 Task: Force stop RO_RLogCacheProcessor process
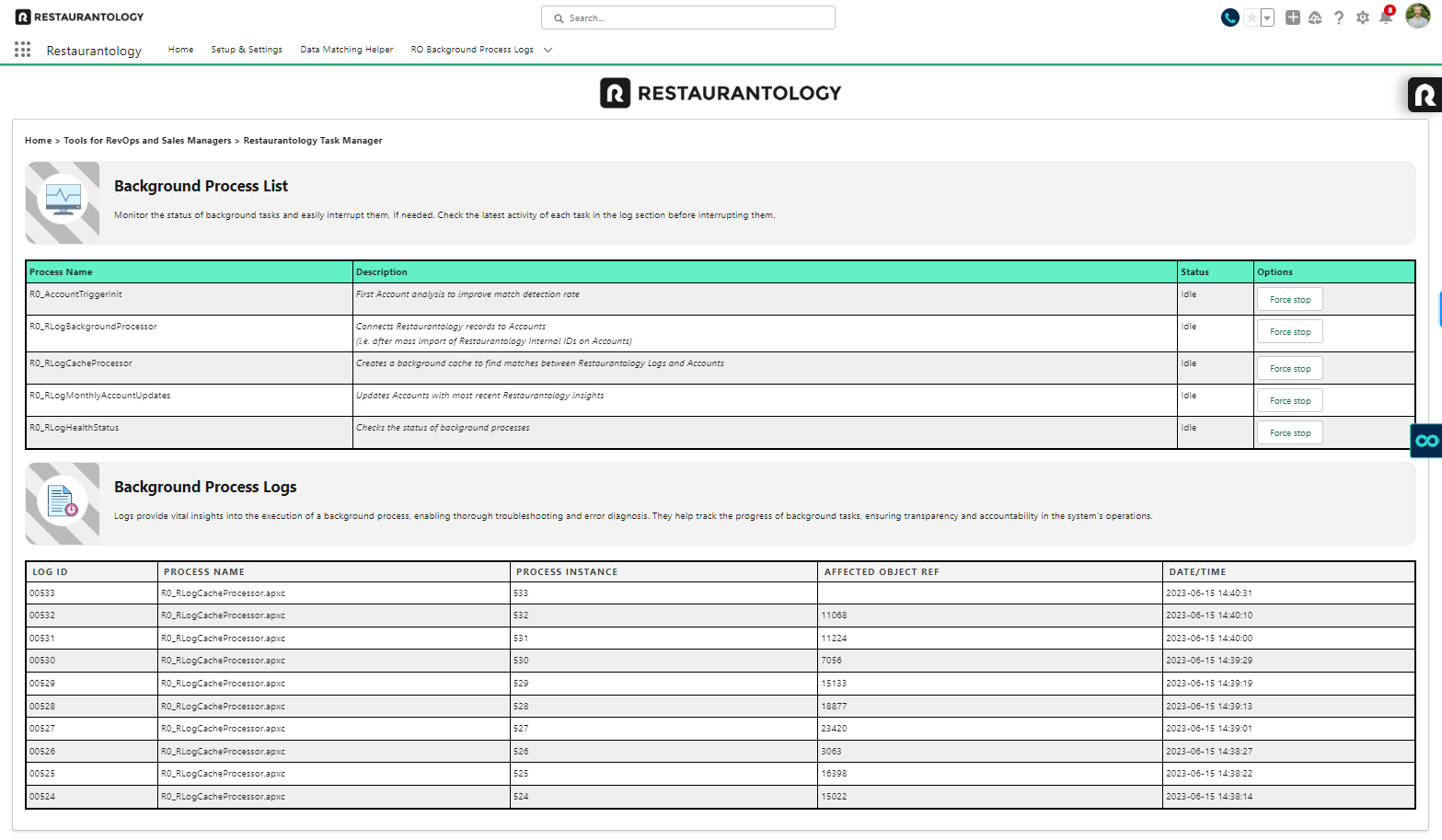(1290, 369)
